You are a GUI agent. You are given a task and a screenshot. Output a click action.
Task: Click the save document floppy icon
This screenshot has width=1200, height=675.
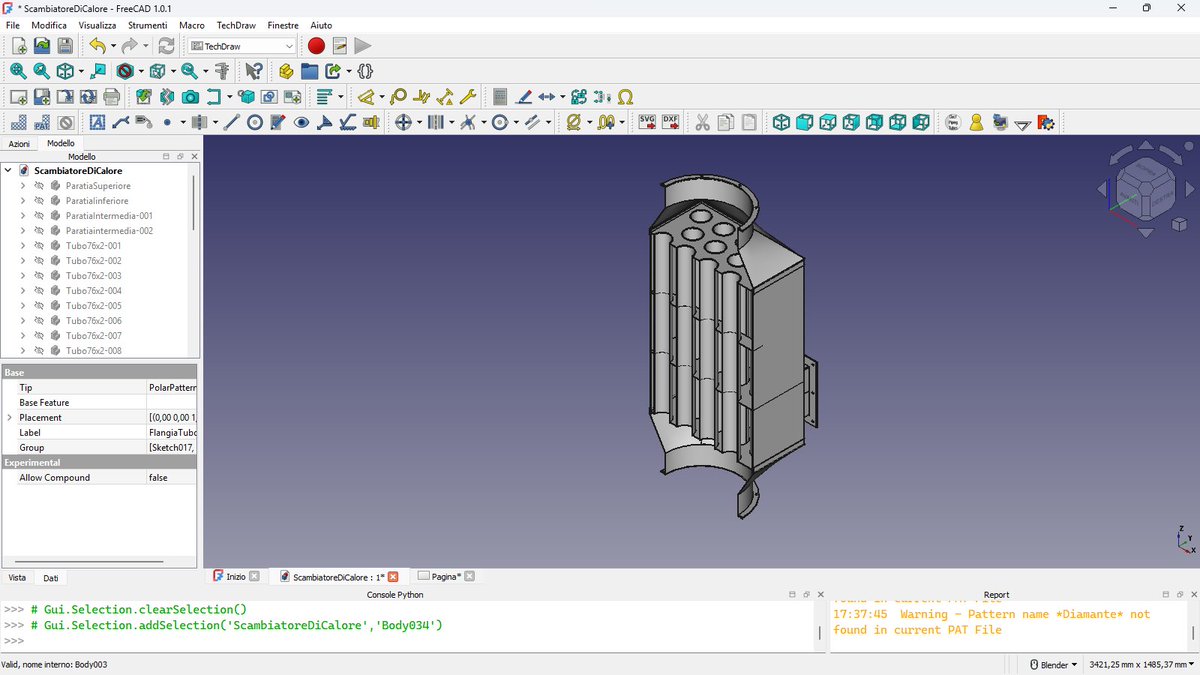[x=65, y=46]
